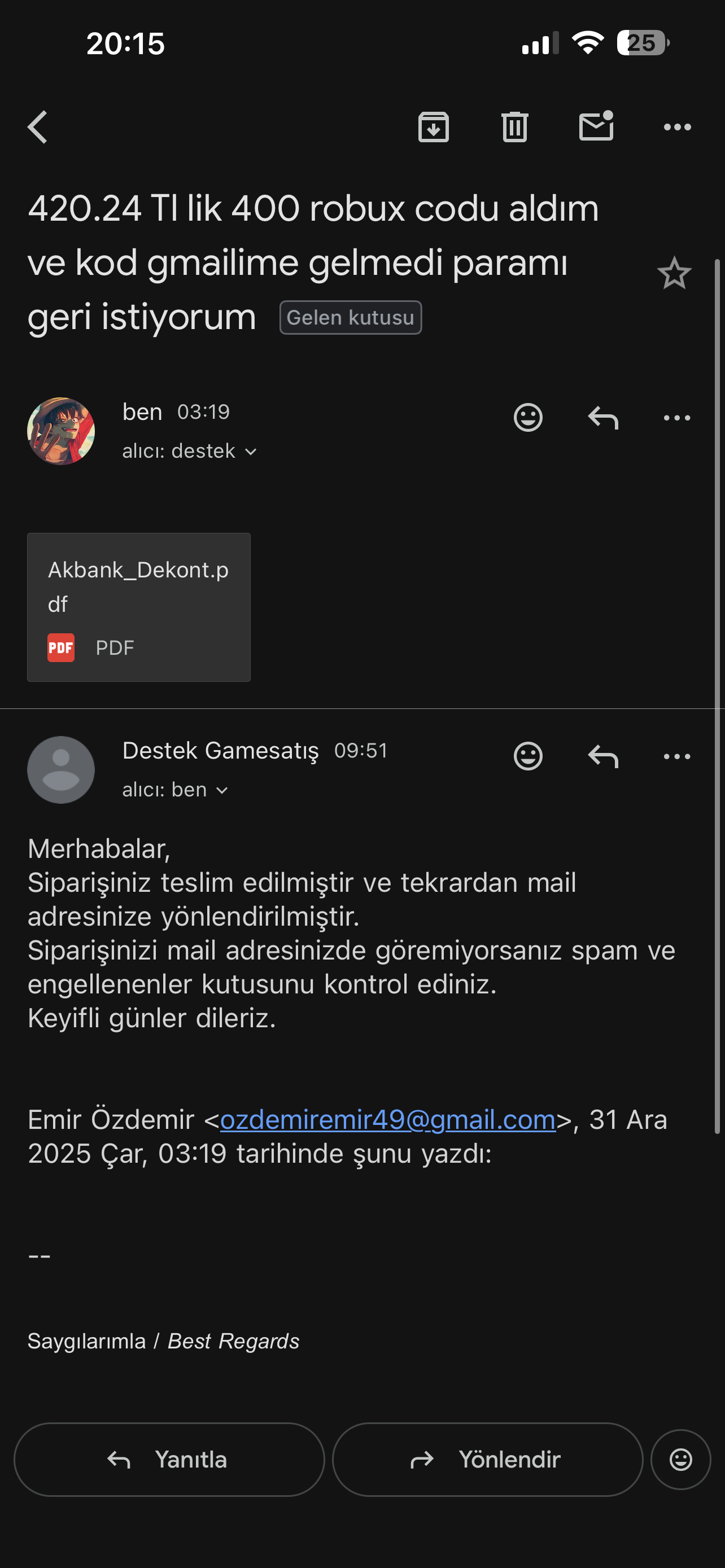
Task: Tap the emoji button beside Yönlendir
Action: point(680,1459)
